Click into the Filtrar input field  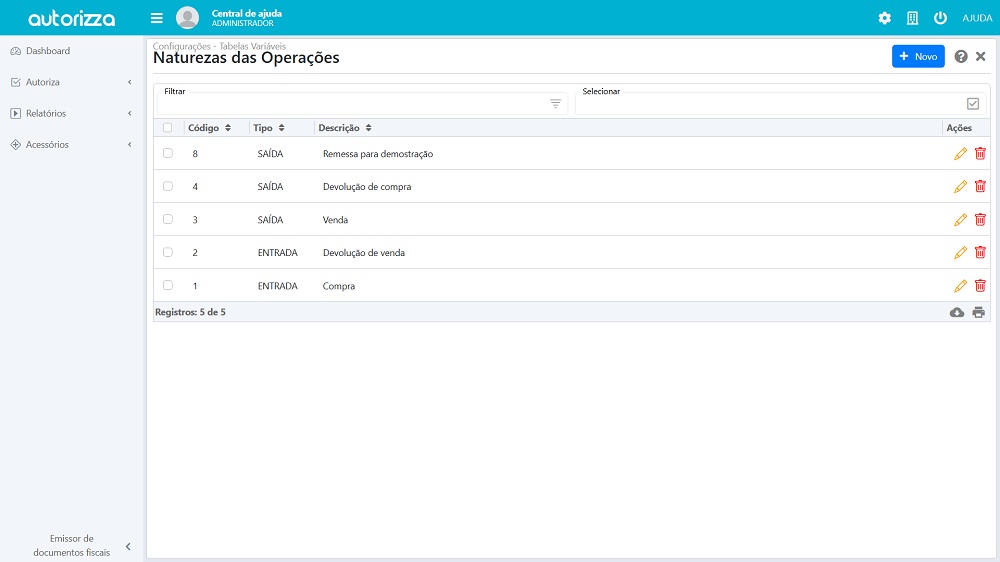tap(350, 104)
